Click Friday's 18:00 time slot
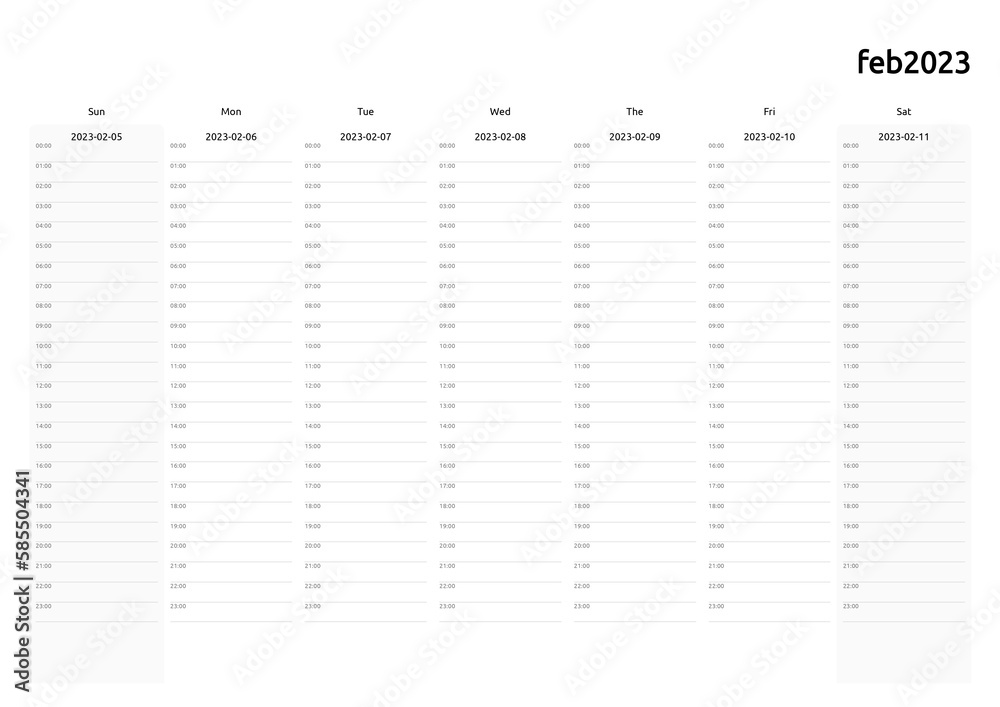The height and width of the screenshot is (707, 1000). point(769,512)
